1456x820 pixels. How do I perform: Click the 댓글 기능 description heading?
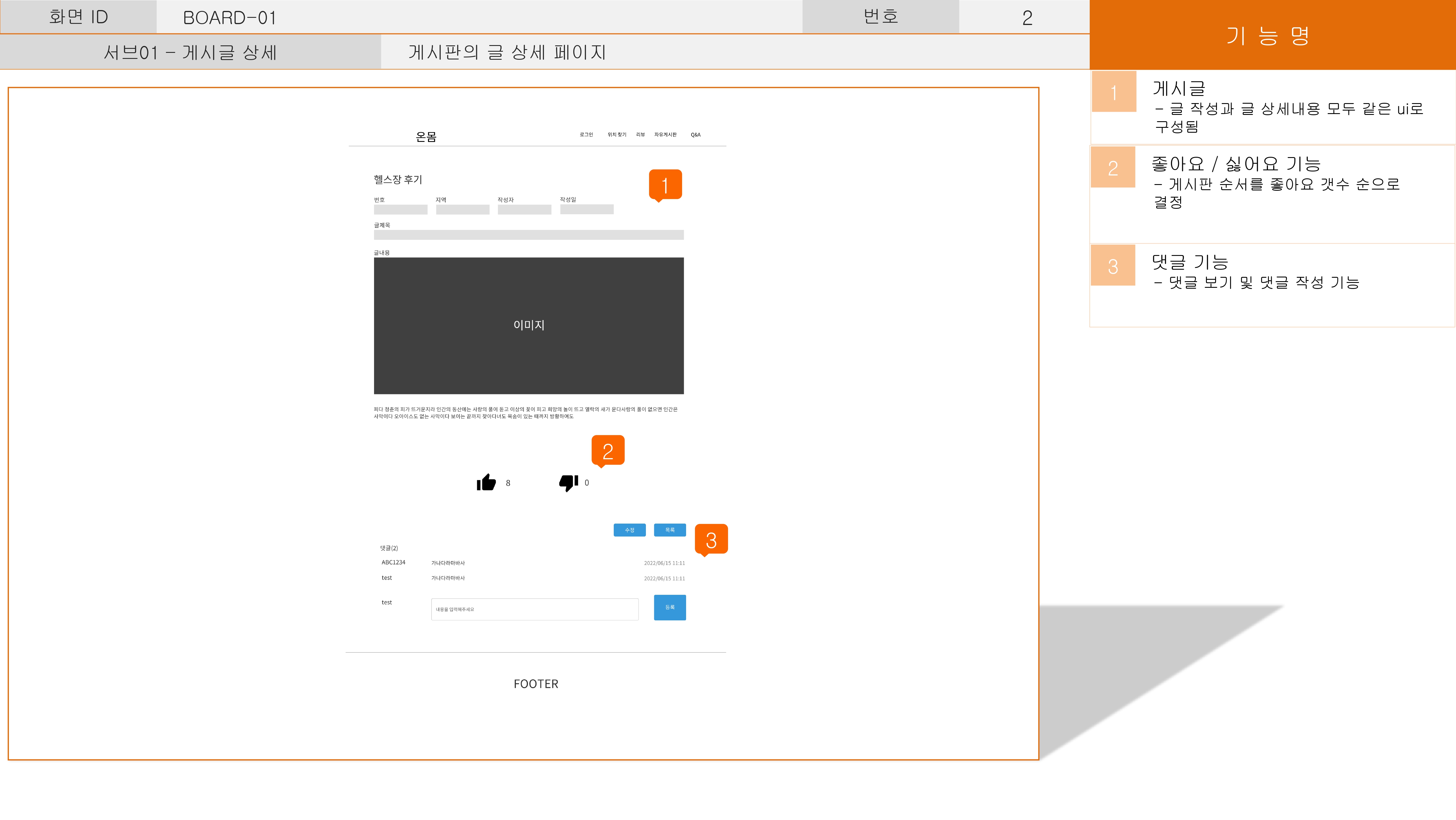point(1190,262)
